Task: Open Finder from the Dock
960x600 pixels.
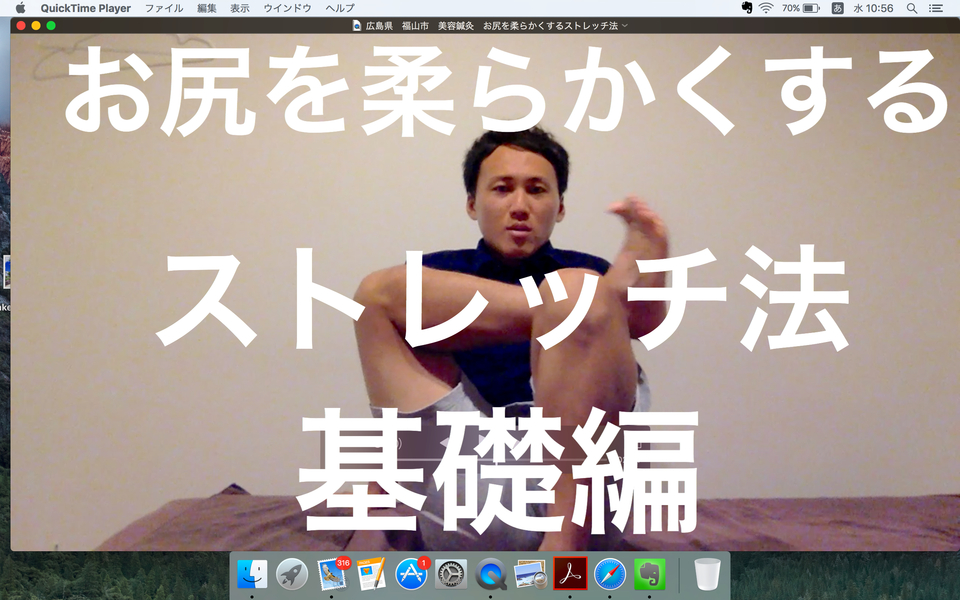Action: pos(252,574)
